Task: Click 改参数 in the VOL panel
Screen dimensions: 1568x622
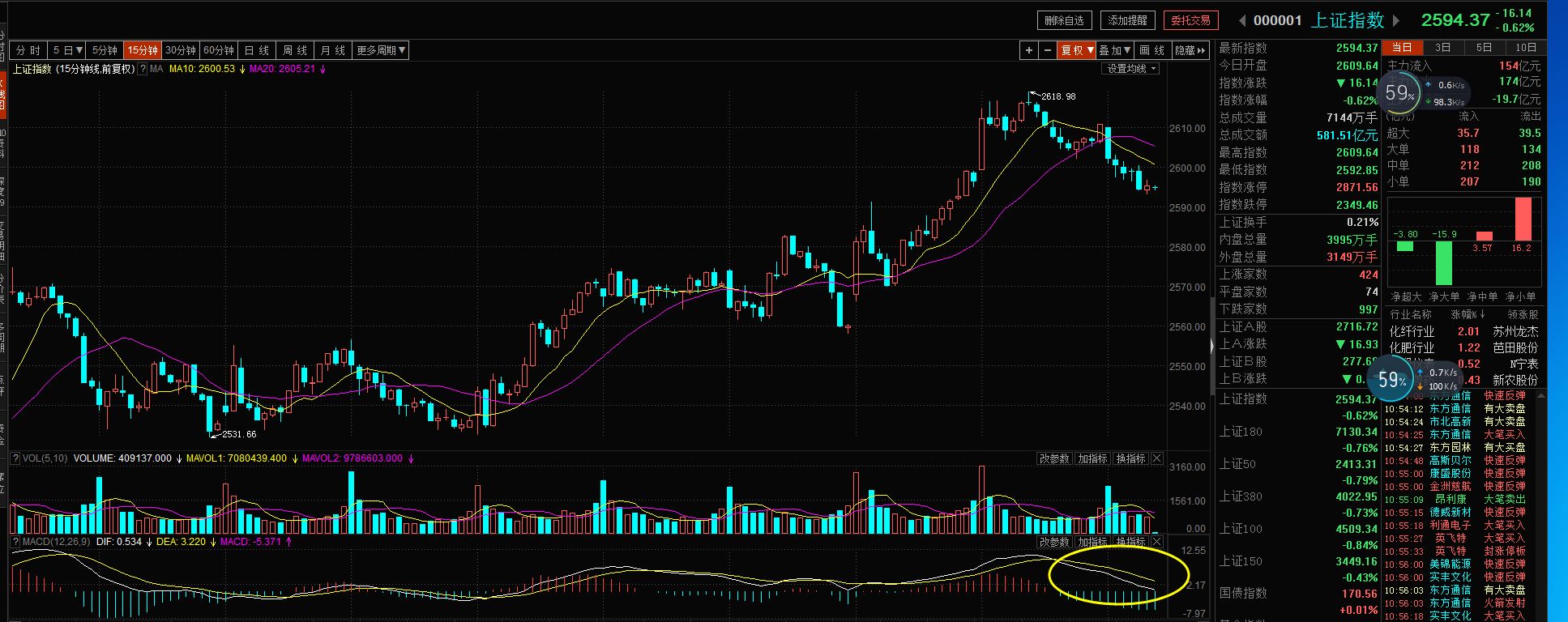Action: (x=1054, y=458)
